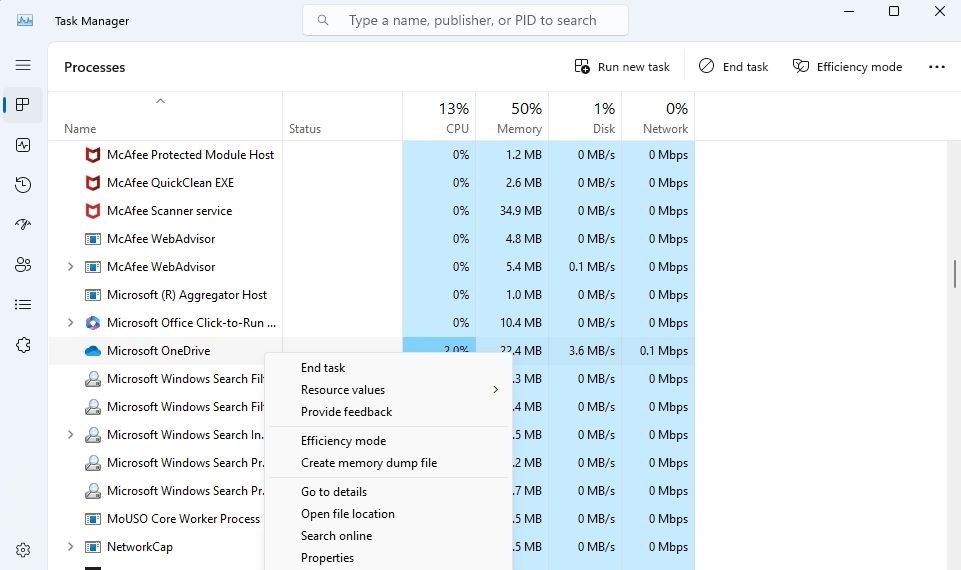Viewport: 961px width, 570px height.
Task: Select the Microsoft OneDrive process row
Action: point(371,351)
